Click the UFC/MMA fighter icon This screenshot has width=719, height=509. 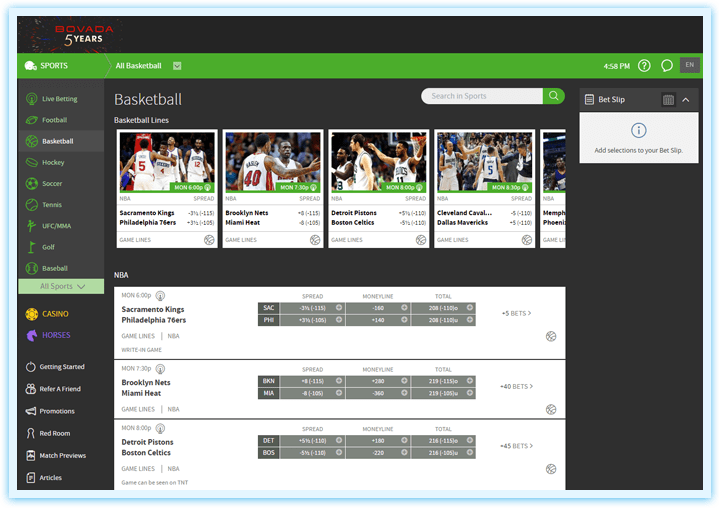click(31, 226)
